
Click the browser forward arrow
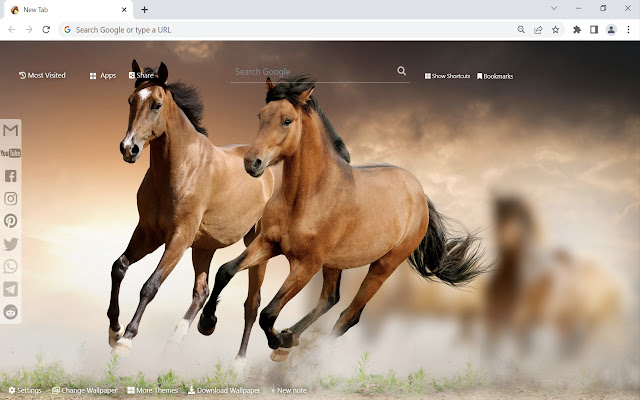[x=29, y=29]
